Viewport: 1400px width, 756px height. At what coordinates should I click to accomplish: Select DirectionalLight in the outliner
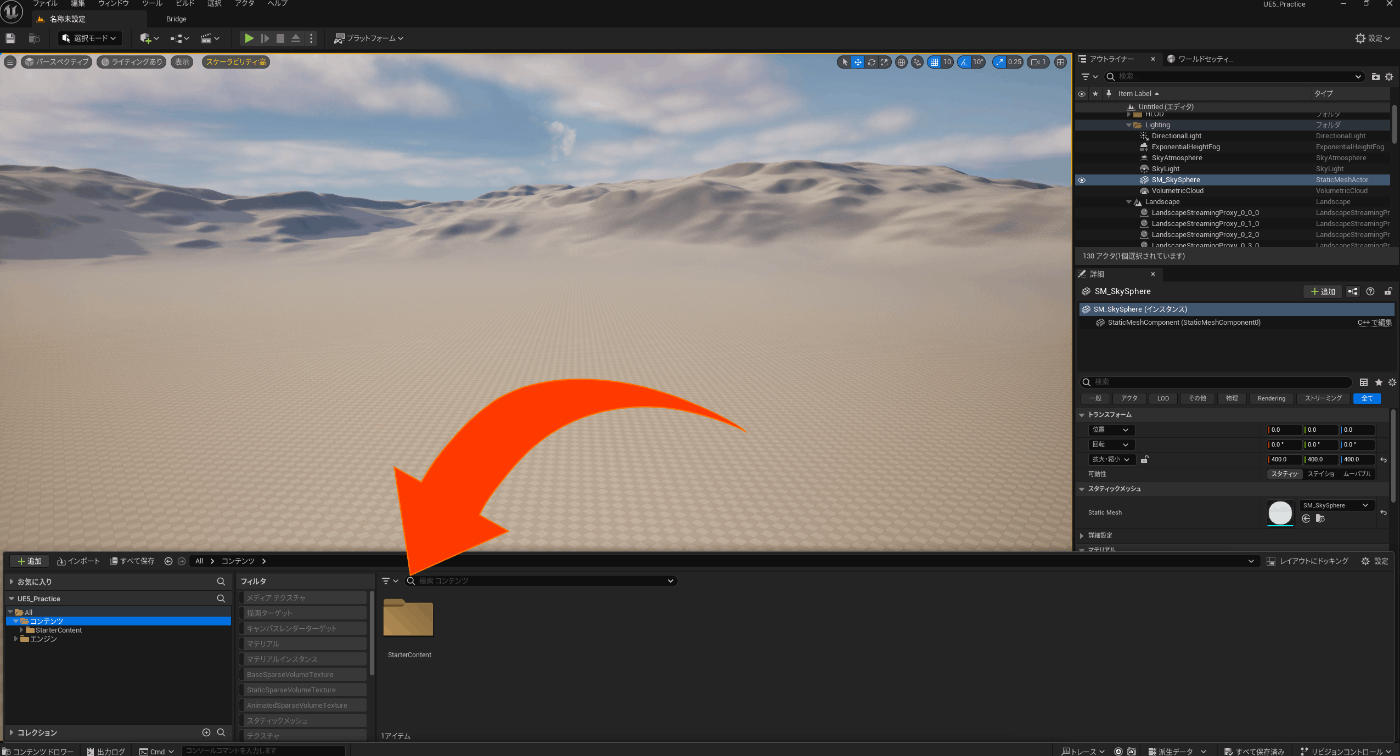(1176, 136)
